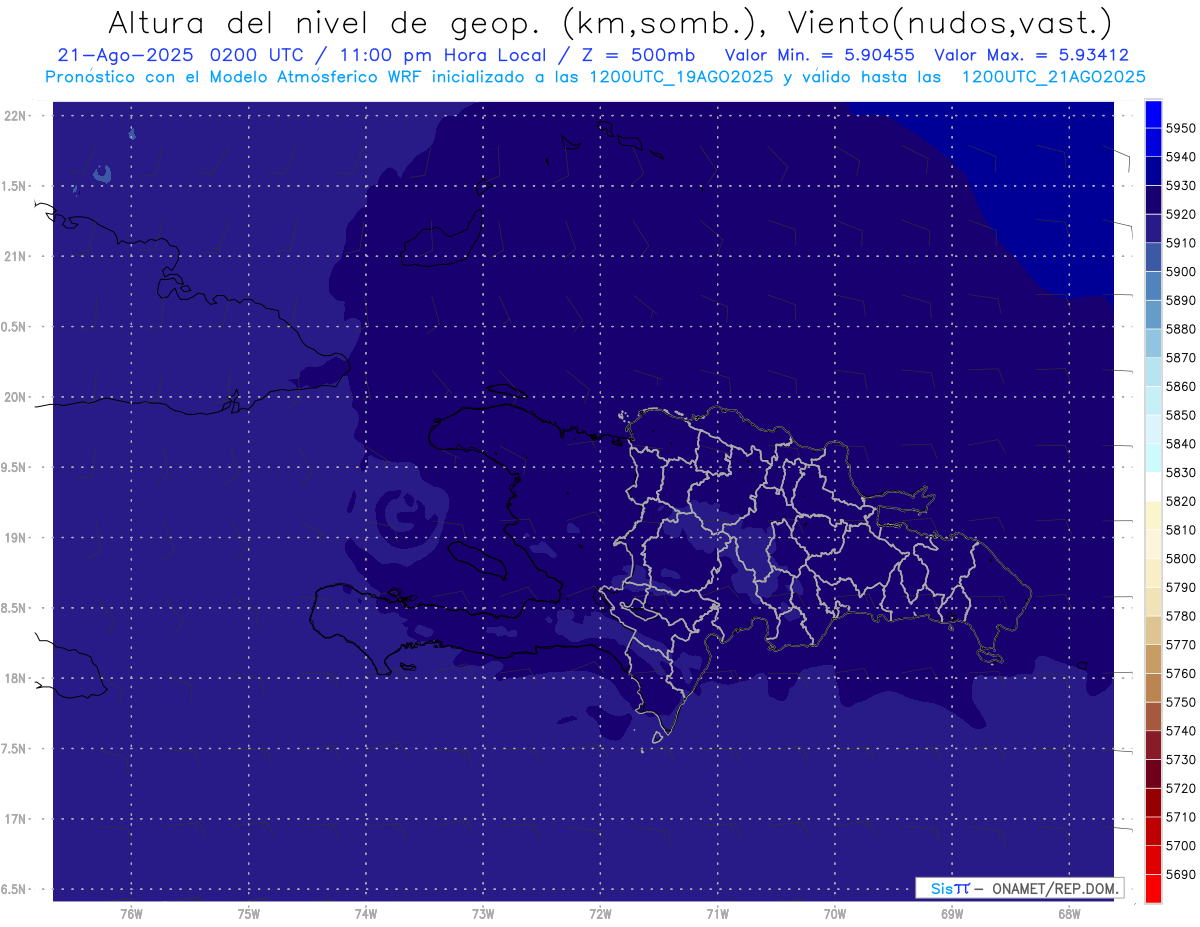
Task: Click the 69W longitude label
Action: (952, 913)
